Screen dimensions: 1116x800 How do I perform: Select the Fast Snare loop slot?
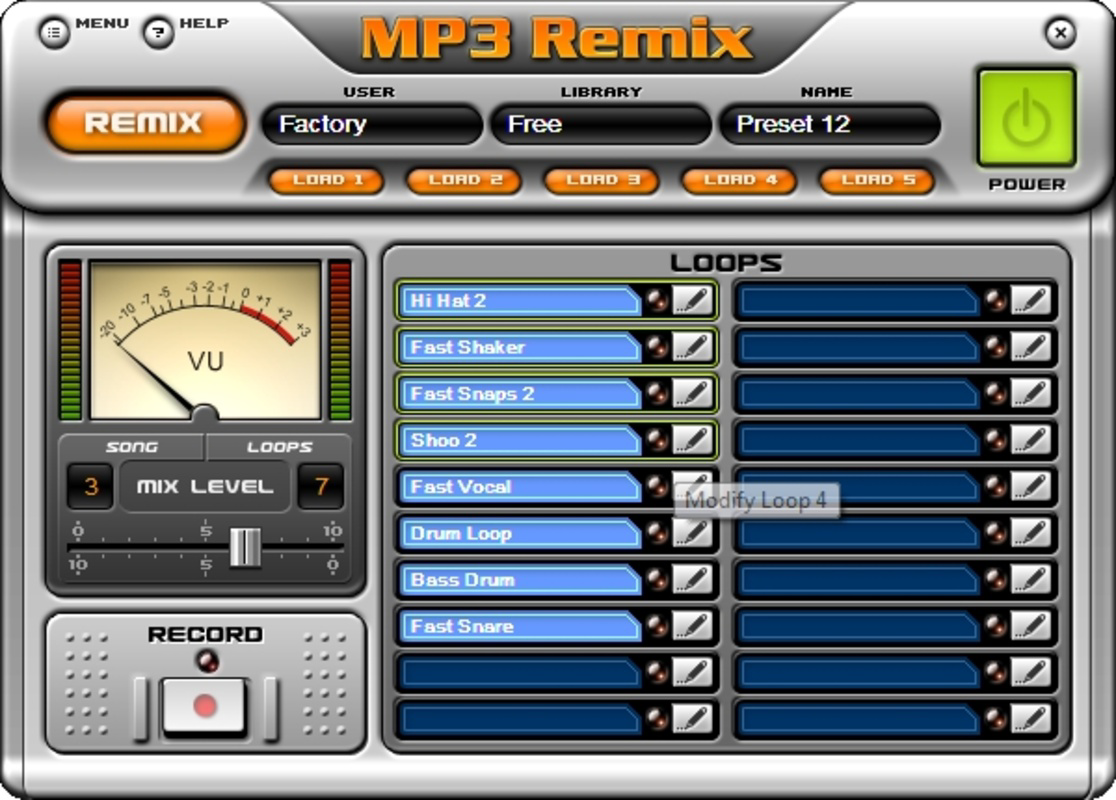520,626
